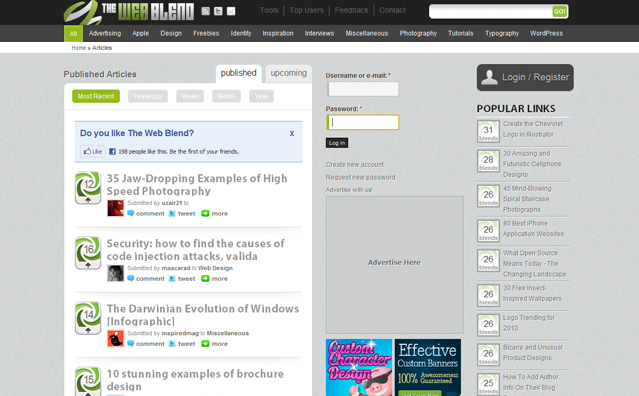Click the 31 blends badge
This screenshot has height=396, width=639.
click(x=488, y=131)
